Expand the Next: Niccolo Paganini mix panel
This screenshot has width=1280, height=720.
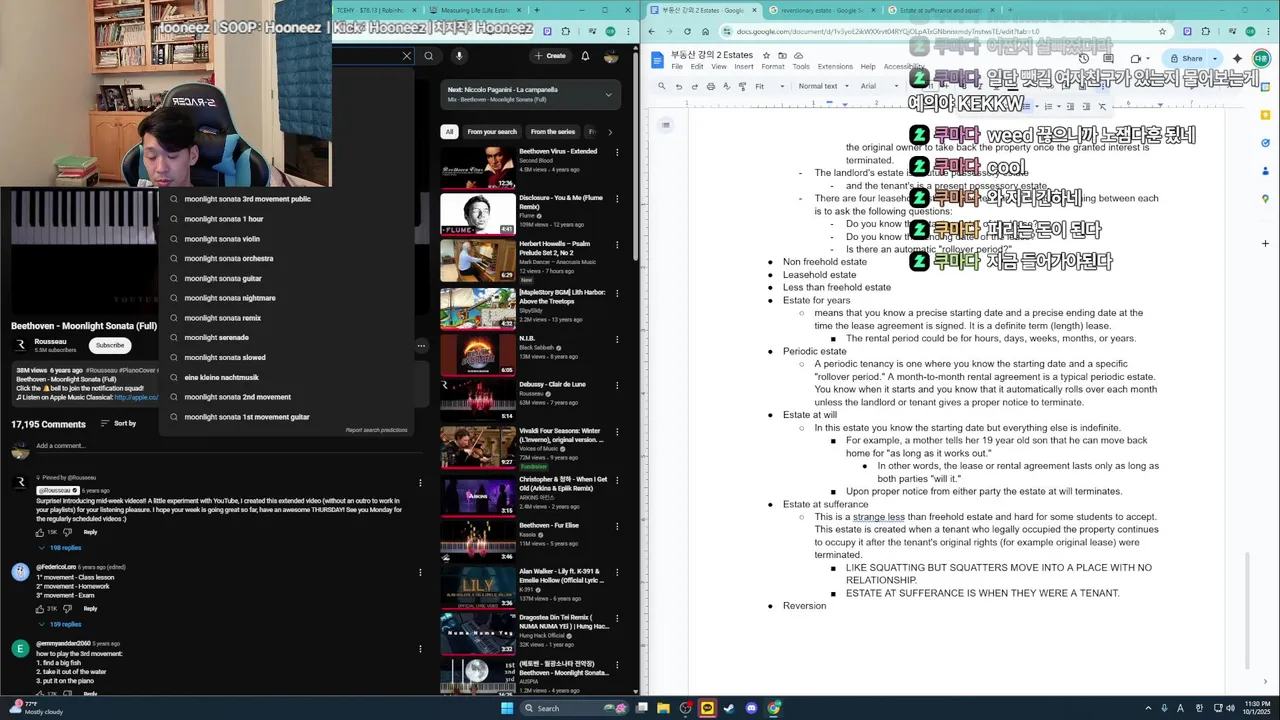(x=608, y=95)
